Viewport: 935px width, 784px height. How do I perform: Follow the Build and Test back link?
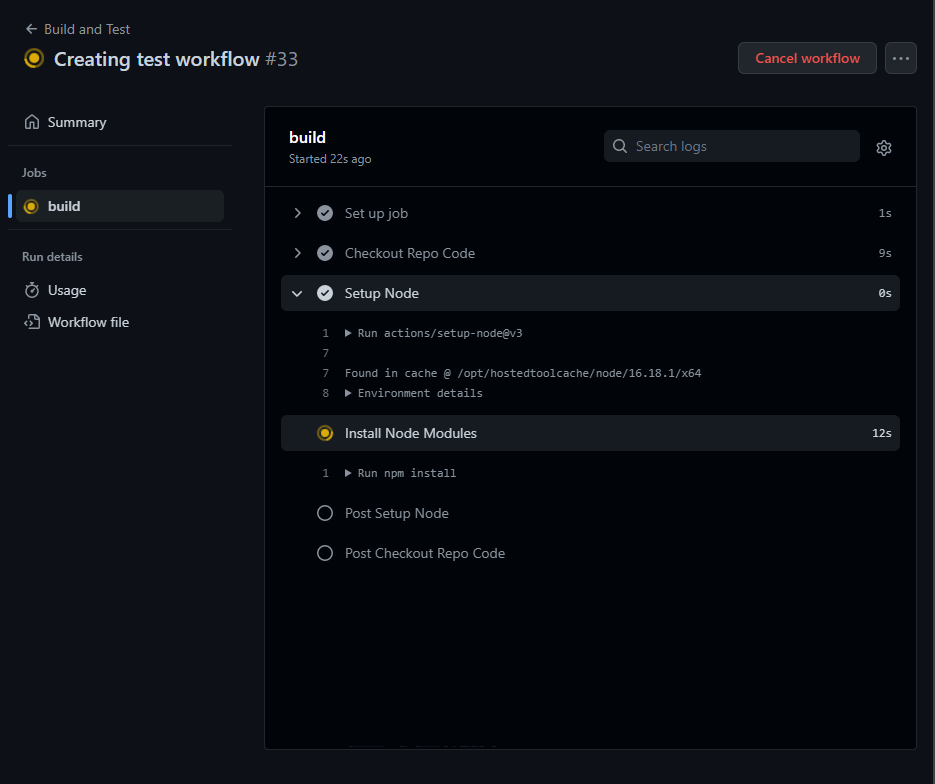pyautogui.click(x=87, y=29)
